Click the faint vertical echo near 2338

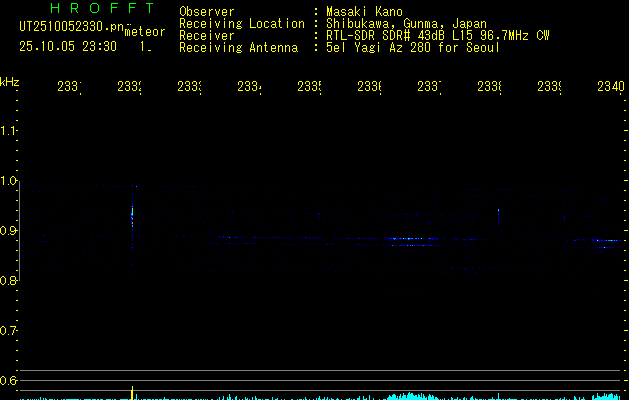499,215
